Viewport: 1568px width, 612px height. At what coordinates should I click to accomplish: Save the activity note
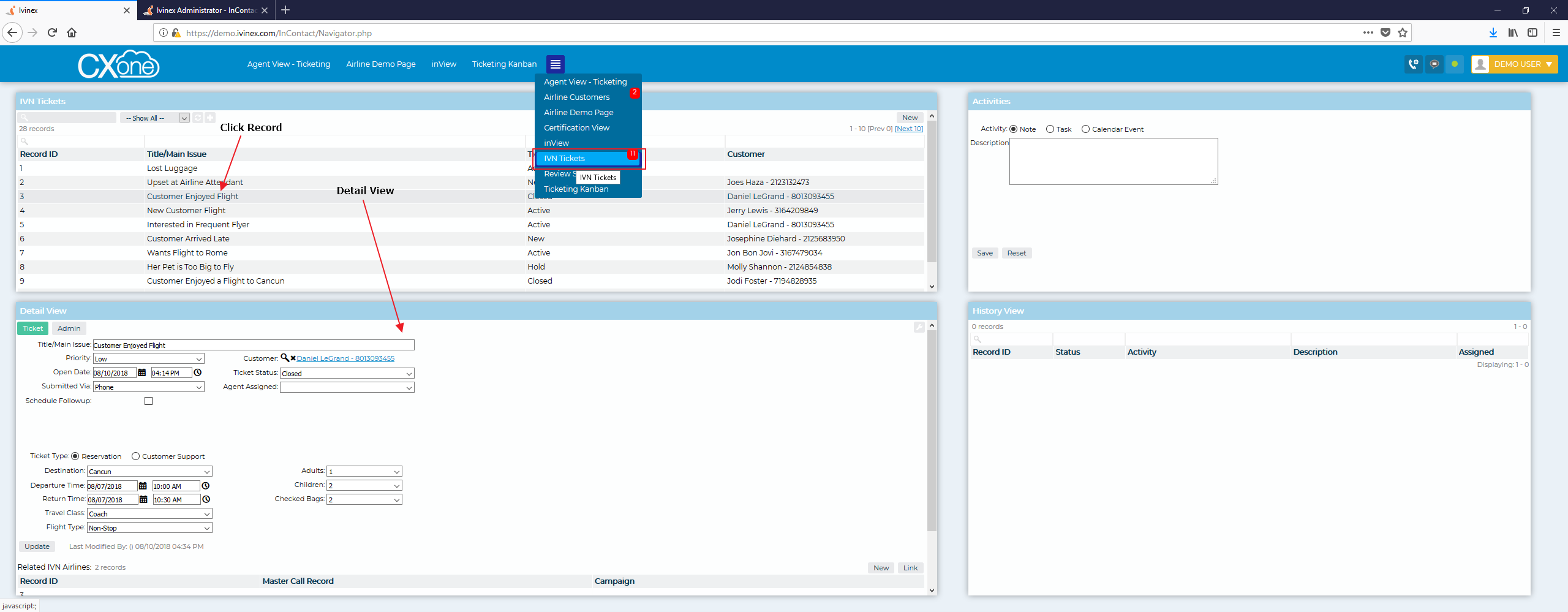[x=985, y=253]
